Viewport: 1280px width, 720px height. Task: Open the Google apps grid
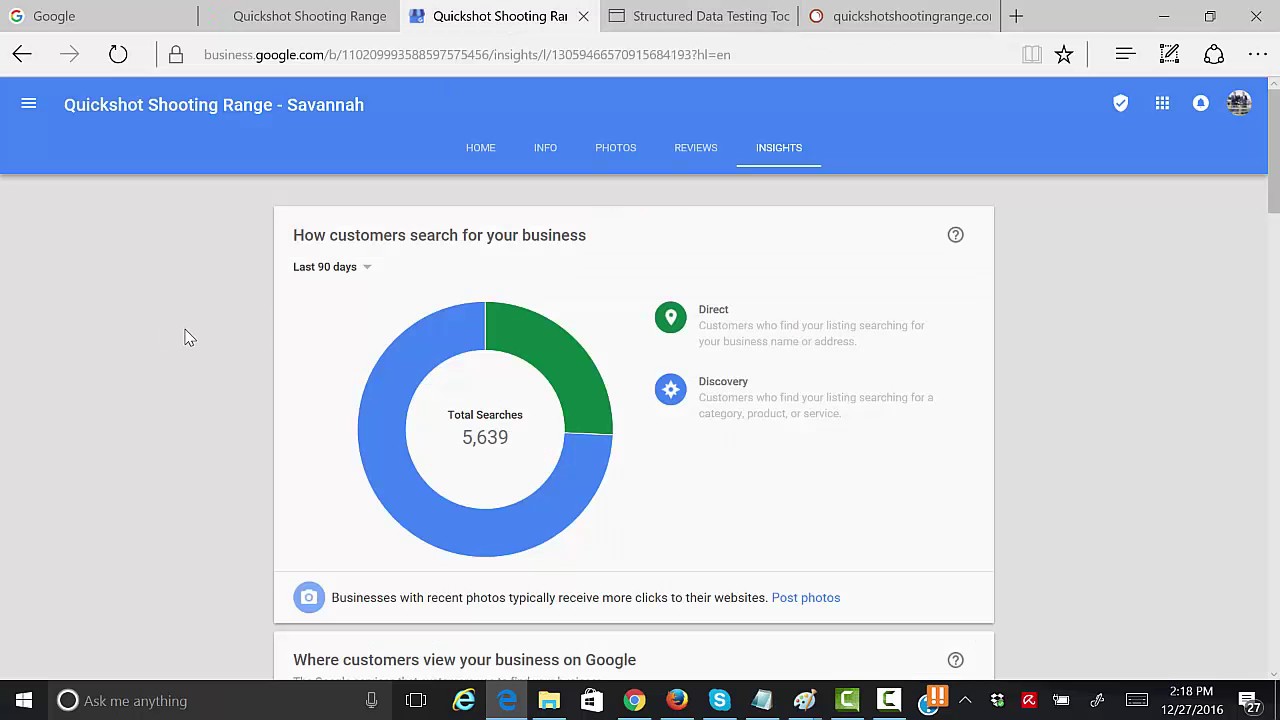click(1162, 104)
